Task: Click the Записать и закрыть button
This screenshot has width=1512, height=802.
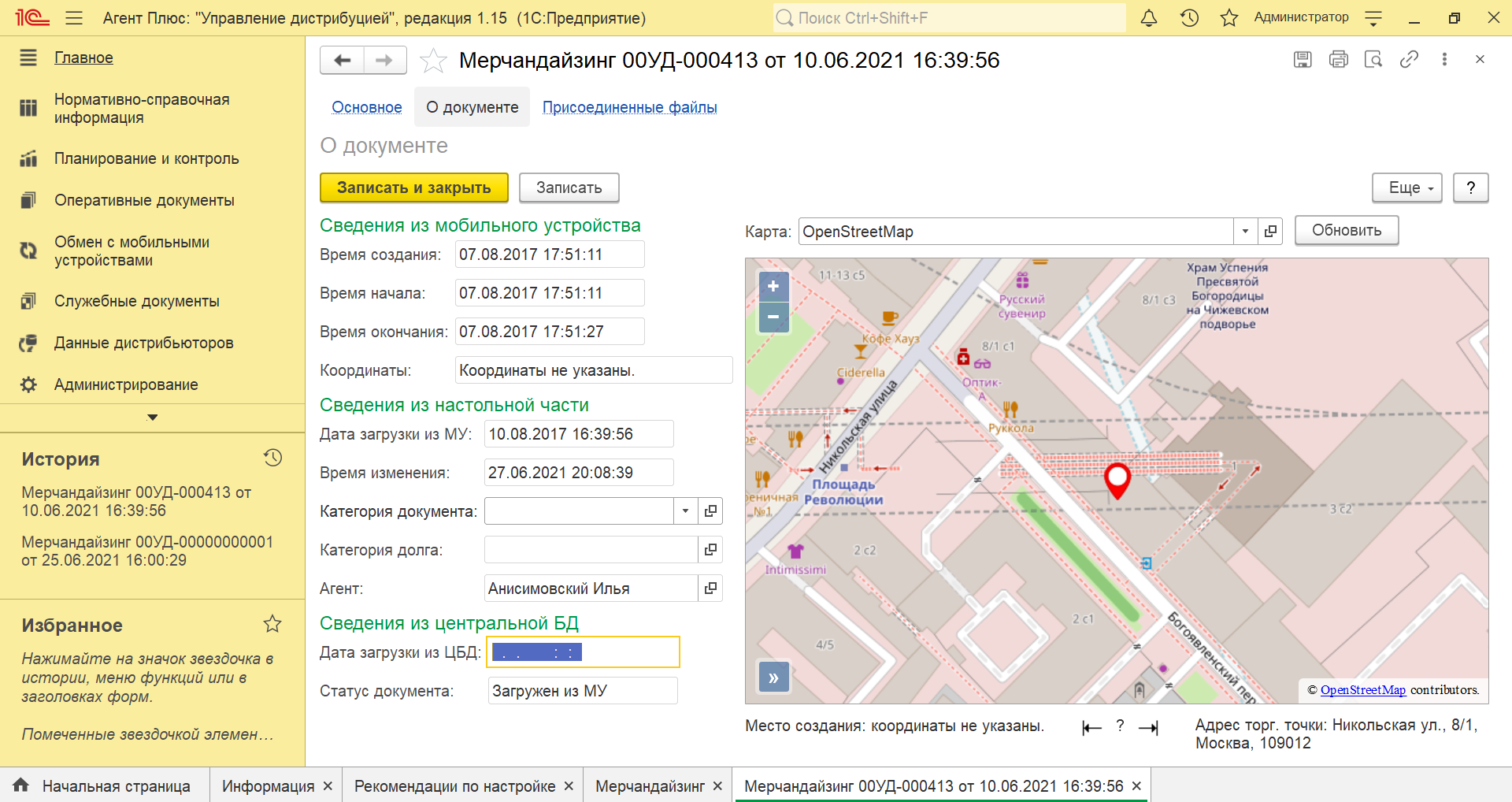Action: [x=413, y=188]
